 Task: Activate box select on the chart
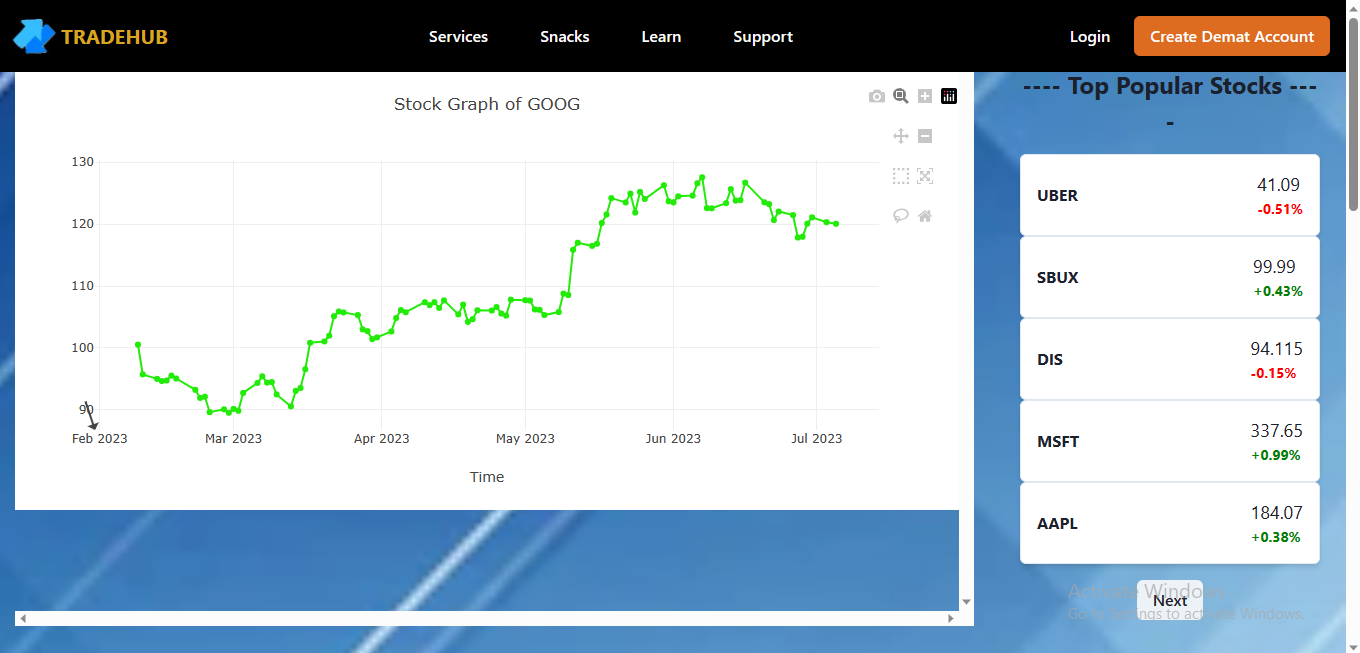(901, 175)
